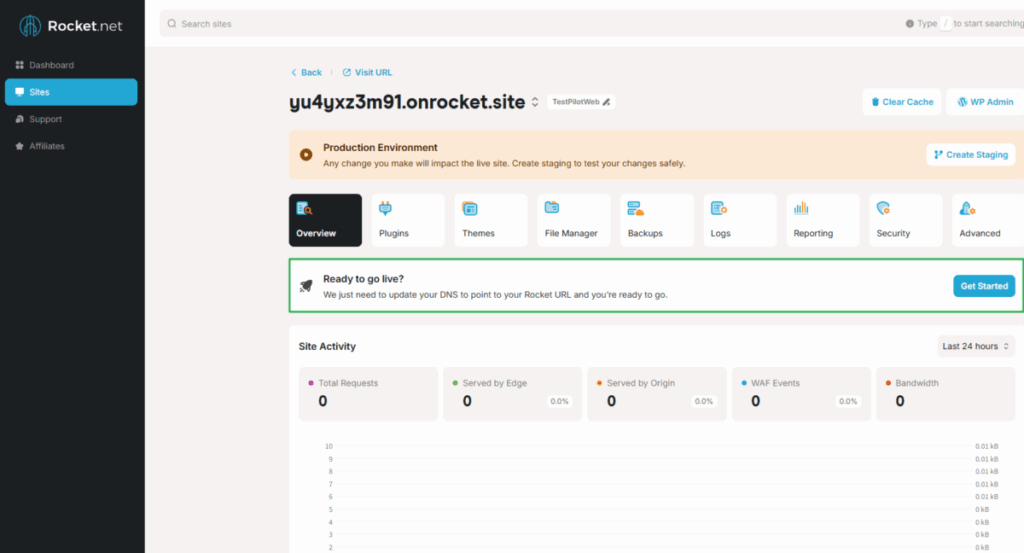Open the Plugins section
This screenshot has width=1024, height=553.
pos(407,220)
